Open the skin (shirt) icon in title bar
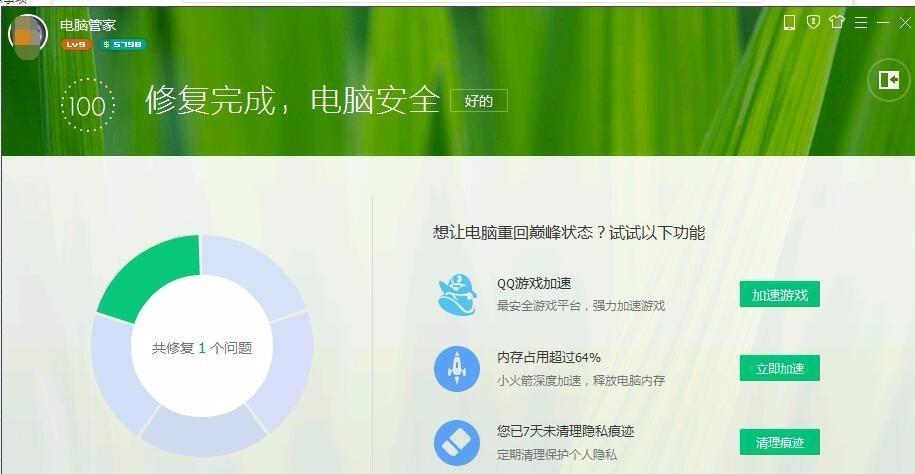 [837, 22]
